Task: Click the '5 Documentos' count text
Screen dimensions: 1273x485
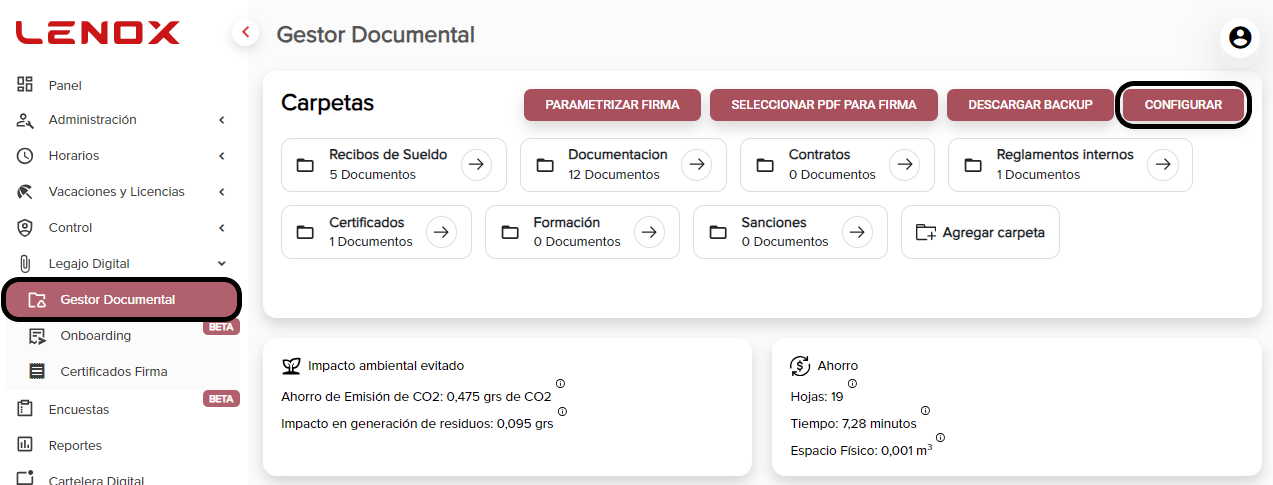Action: tap(372, 175)
